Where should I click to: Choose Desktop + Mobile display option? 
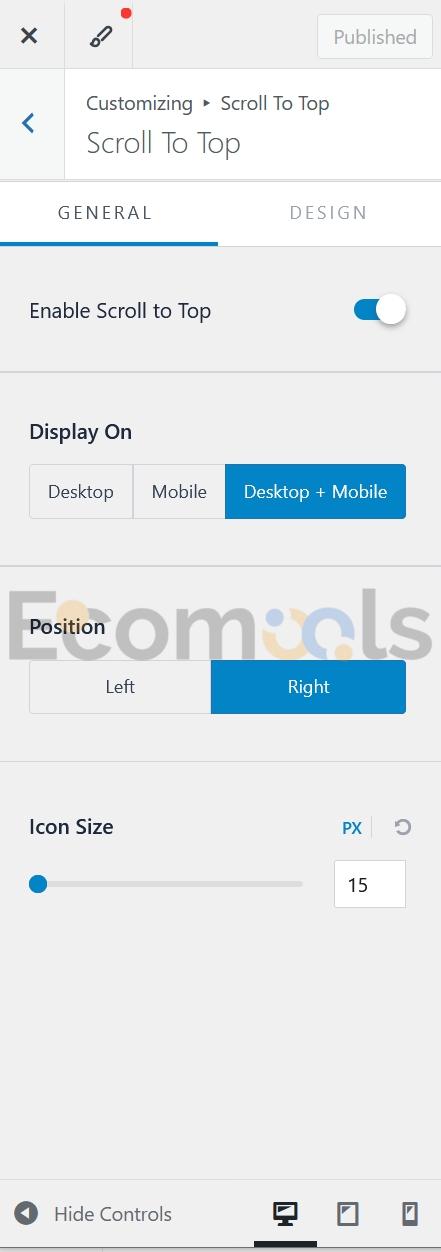pyautogui.click(x=315, y=491)
